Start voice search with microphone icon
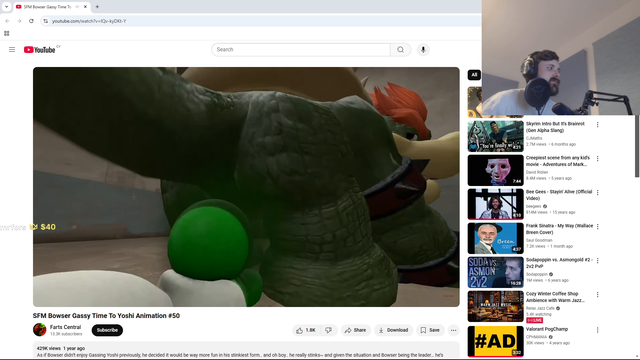The width and height of the screenshot is (640, 360). 423,49
